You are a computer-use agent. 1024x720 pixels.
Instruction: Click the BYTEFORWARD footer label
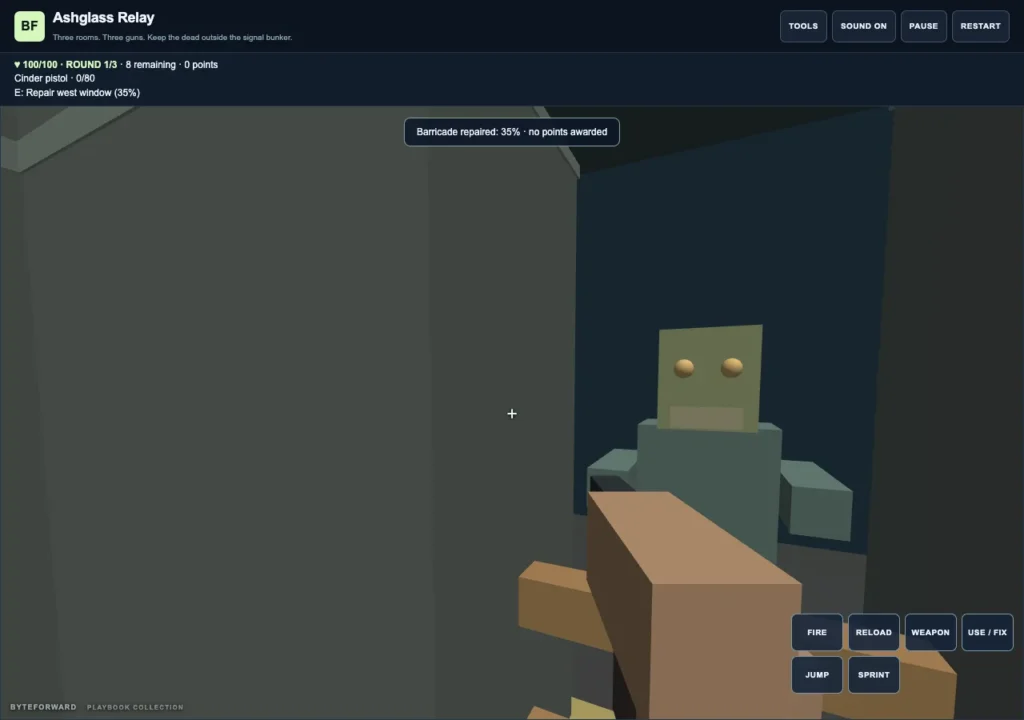point(43,707)
